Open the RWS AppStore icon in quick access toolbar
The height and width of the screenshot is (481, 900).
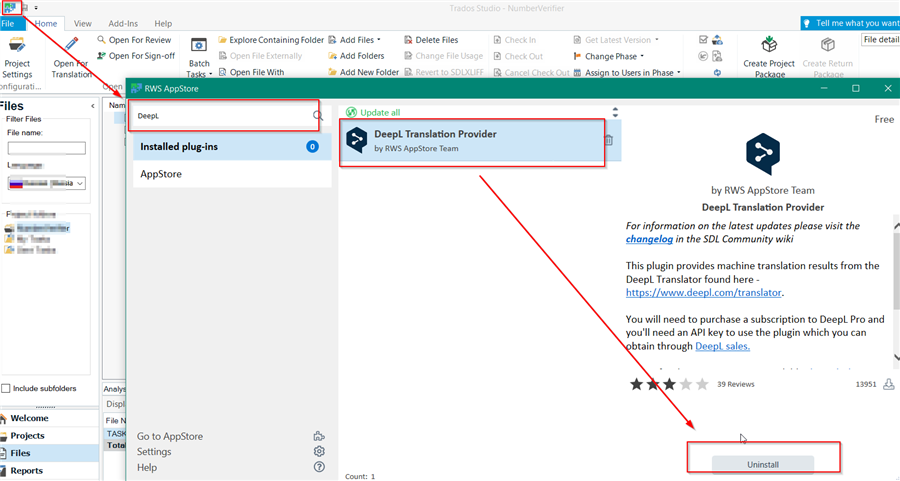tap(10, 7)
